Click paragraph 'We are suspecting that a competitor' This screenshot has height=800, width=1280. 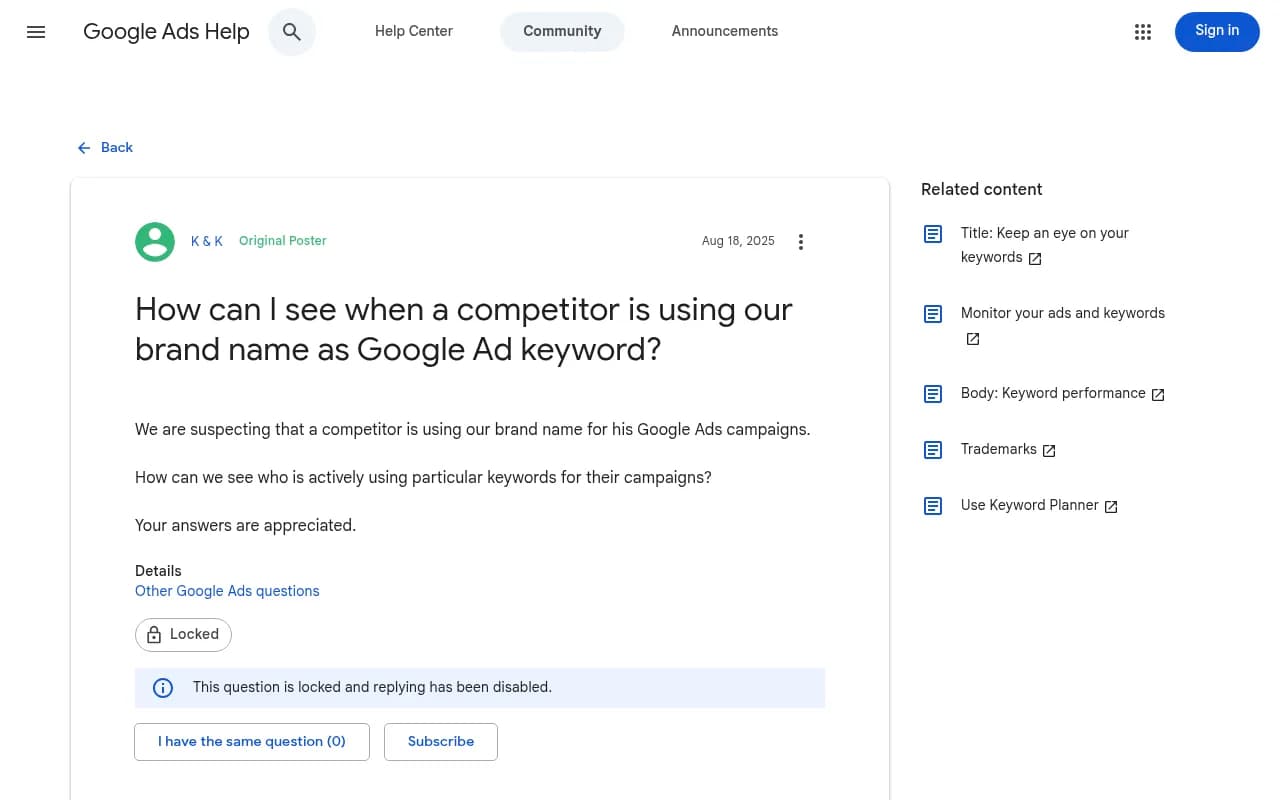[x=472, y=430]
